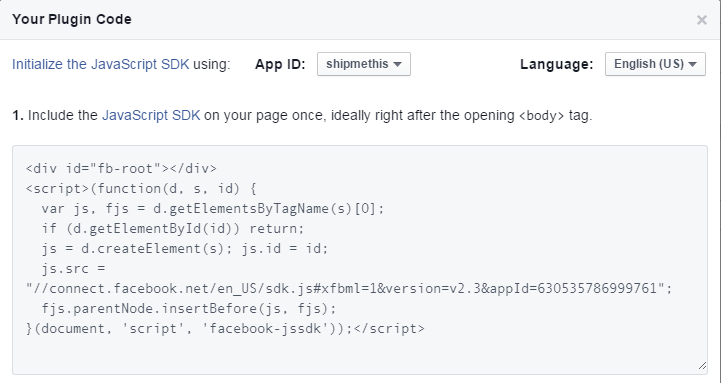Click the line containing 'facebook-jssdk'
721x383 pixels.
[x=225, y=329]
